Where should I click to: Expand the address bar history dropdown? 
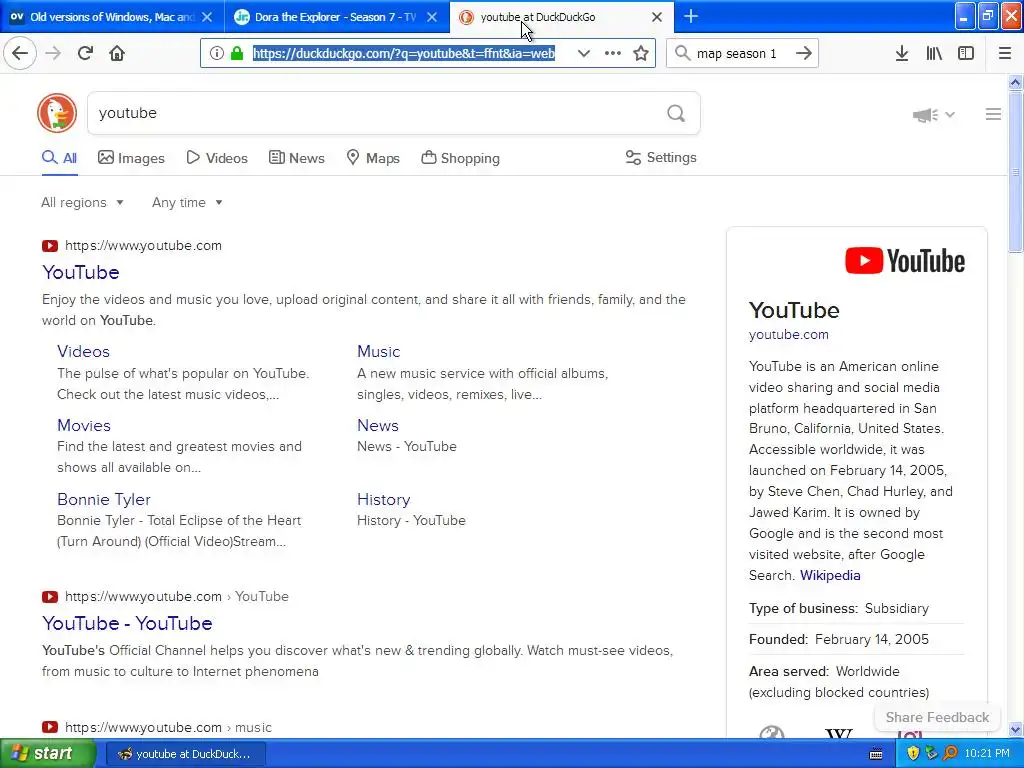click(584, 53)
